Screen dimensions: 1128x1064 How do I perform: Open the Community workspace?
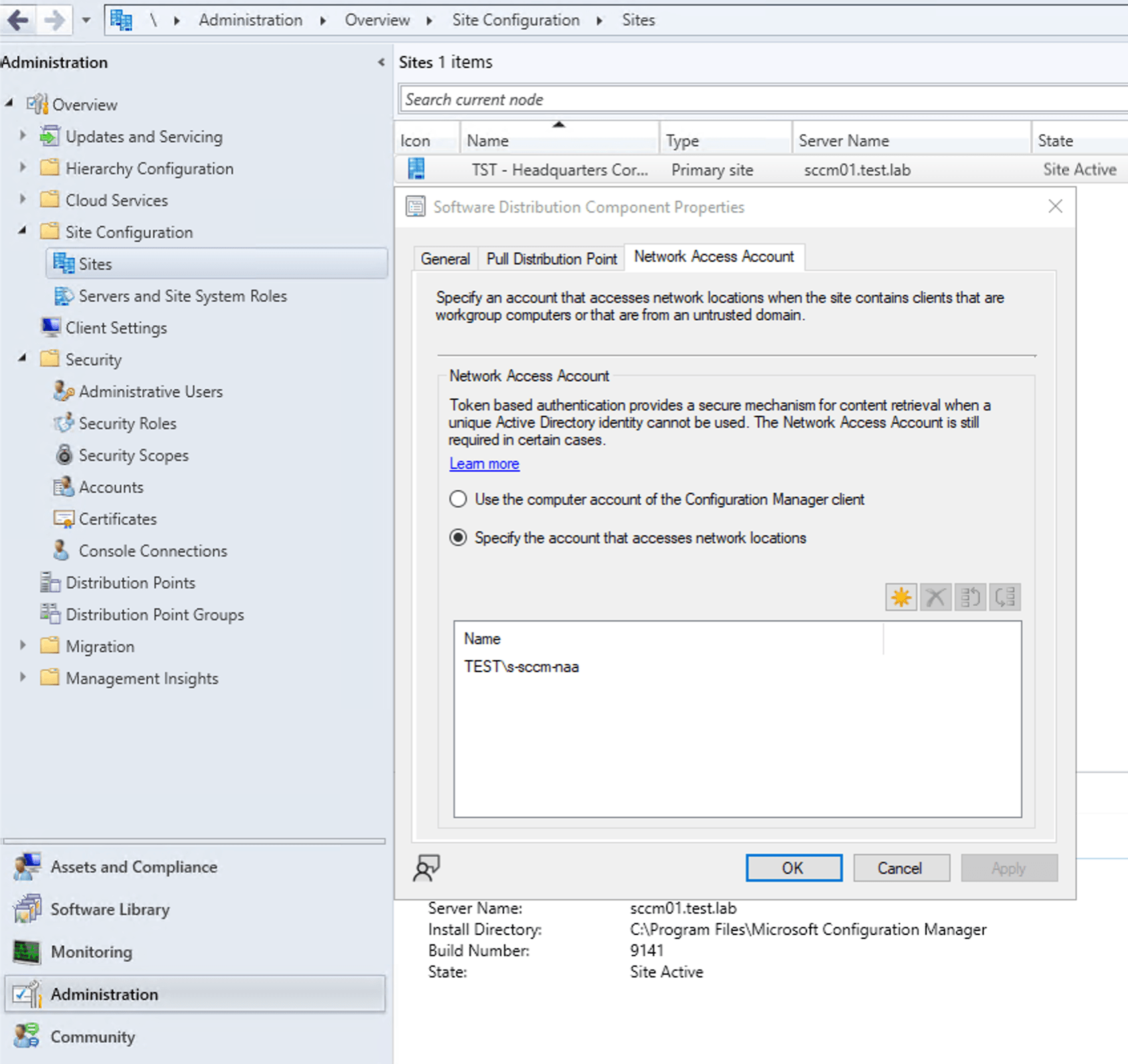coord(194,1036)
